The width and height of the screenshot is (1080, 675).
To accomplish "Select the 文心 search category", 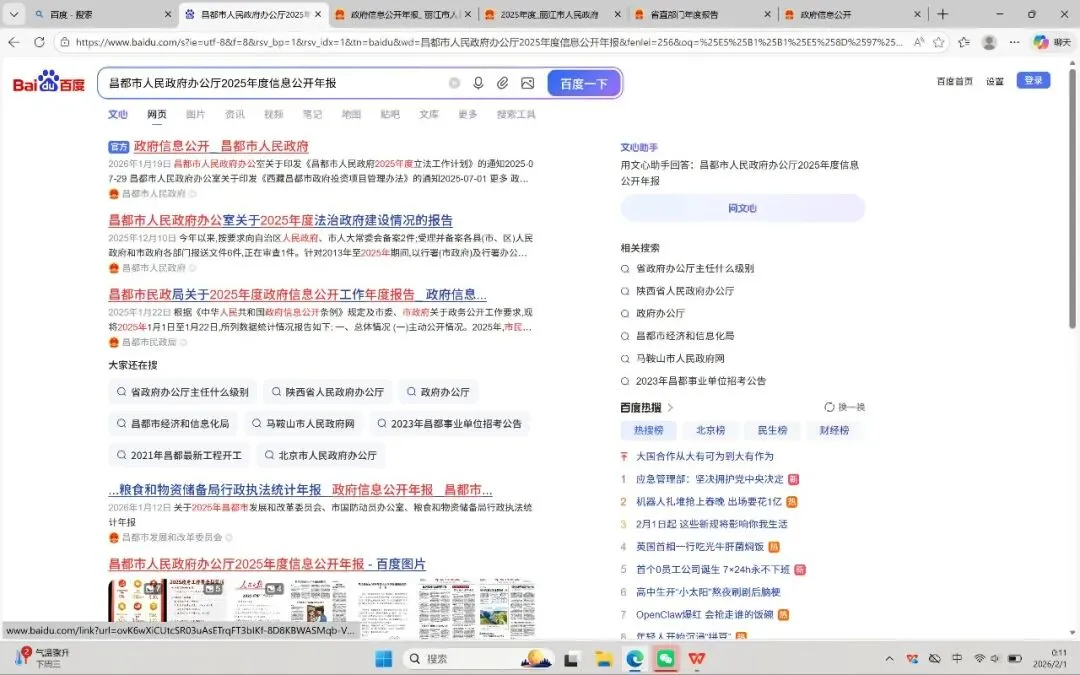I will [118, 114].
